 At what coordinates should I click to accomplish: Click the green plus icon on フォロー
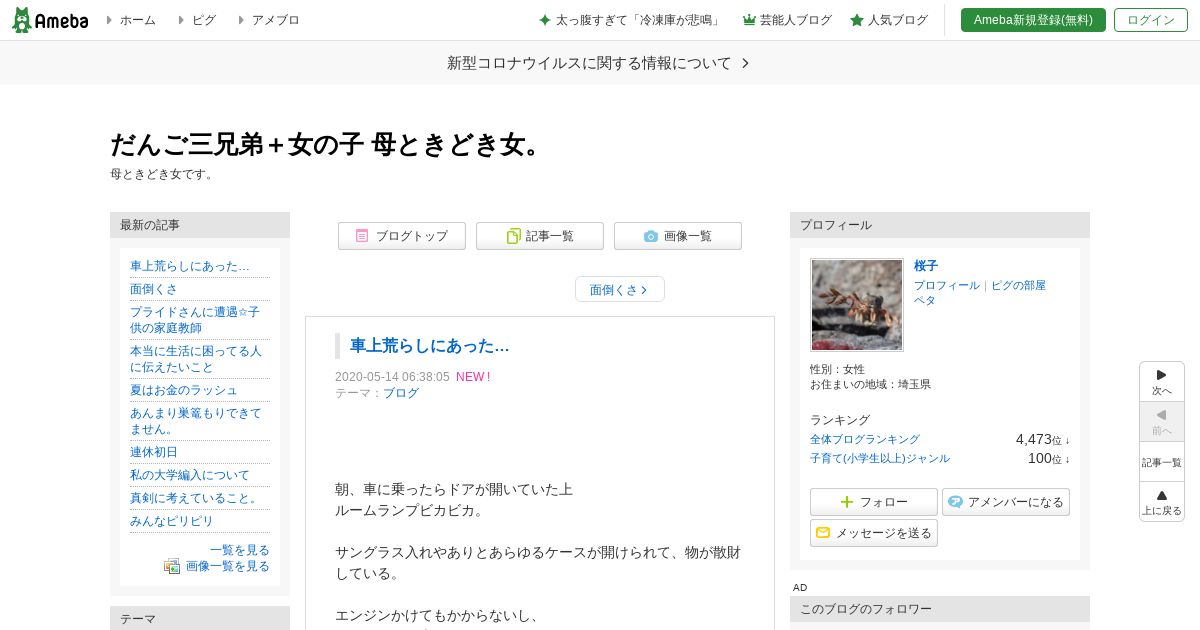point(847,502)
